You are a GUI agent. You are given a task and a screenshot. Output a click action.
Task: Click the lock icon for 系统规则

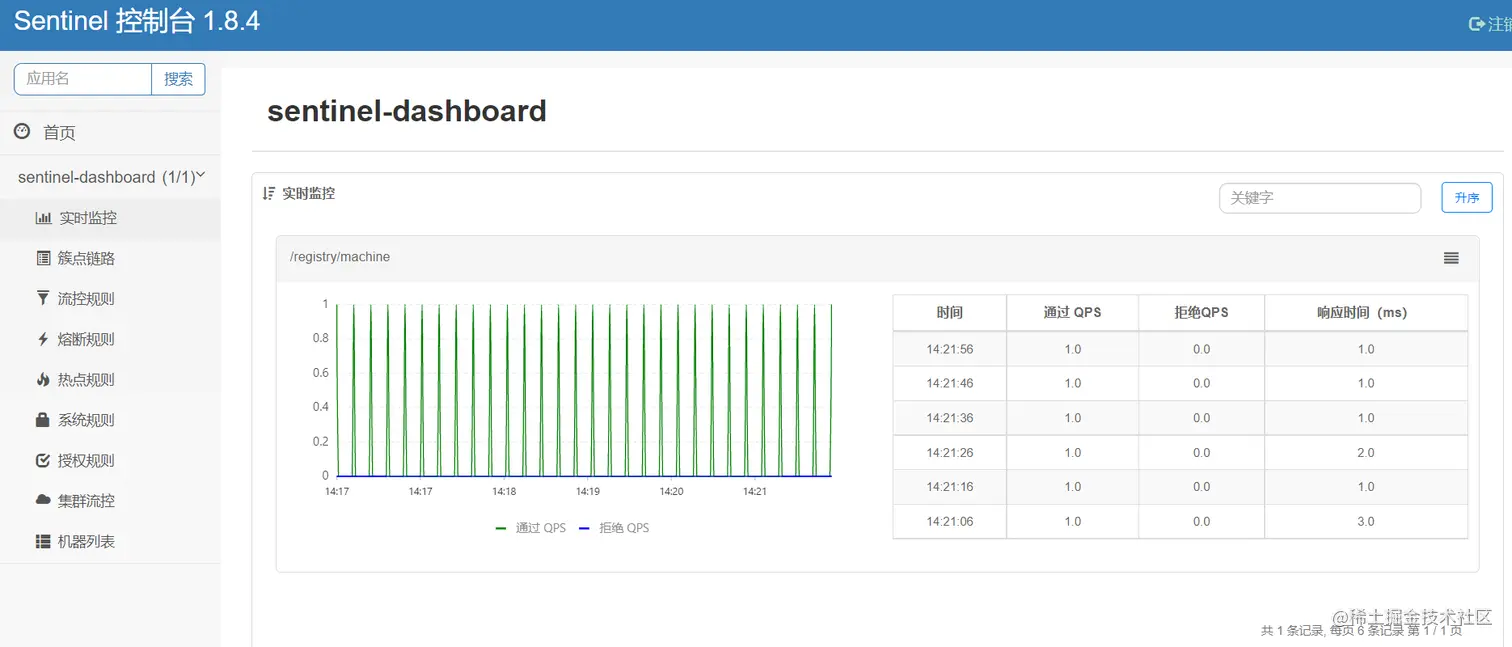click(43, 420)
